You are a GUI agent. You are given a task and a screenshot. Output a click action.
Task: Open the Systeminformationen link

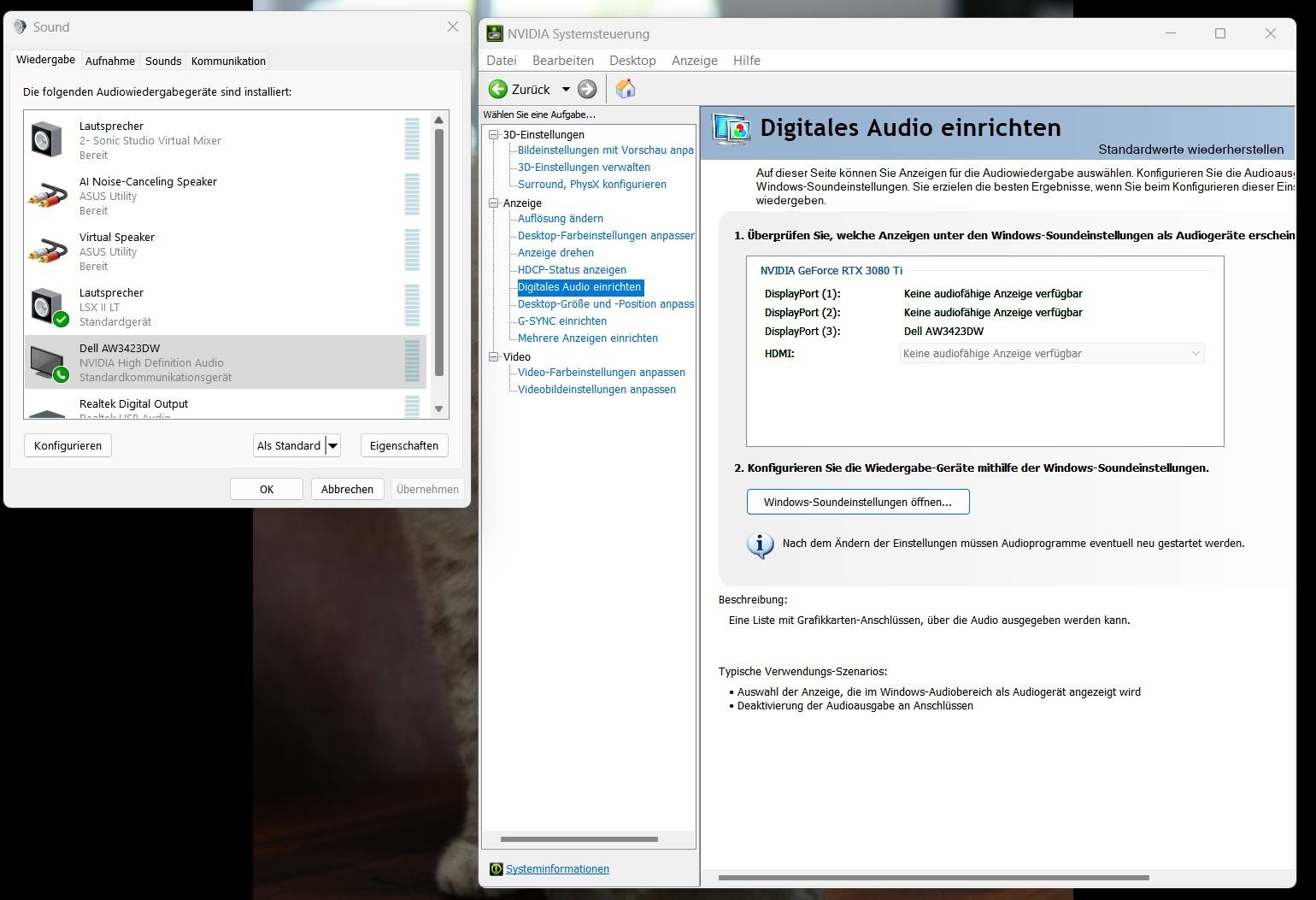tap(557, 869)
